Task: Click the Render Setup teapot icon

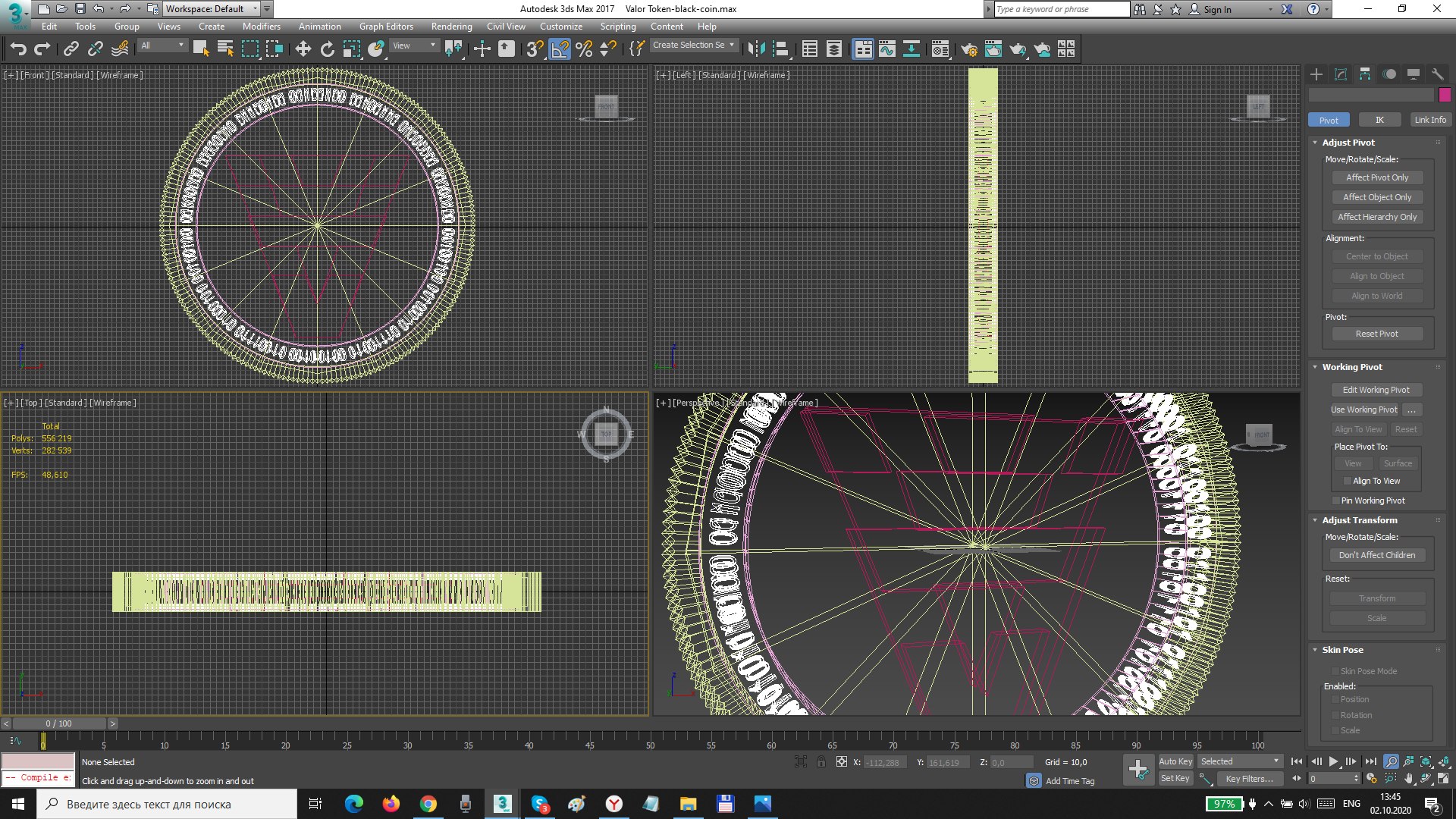Action: click(x=968, y=49)
